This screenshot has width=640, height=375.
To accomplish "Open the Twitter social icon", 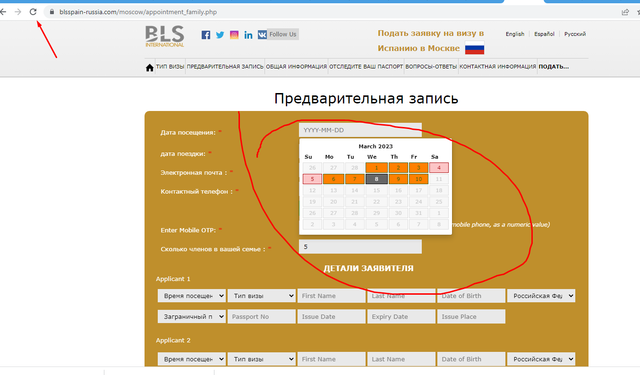I will tap(220, 35).
